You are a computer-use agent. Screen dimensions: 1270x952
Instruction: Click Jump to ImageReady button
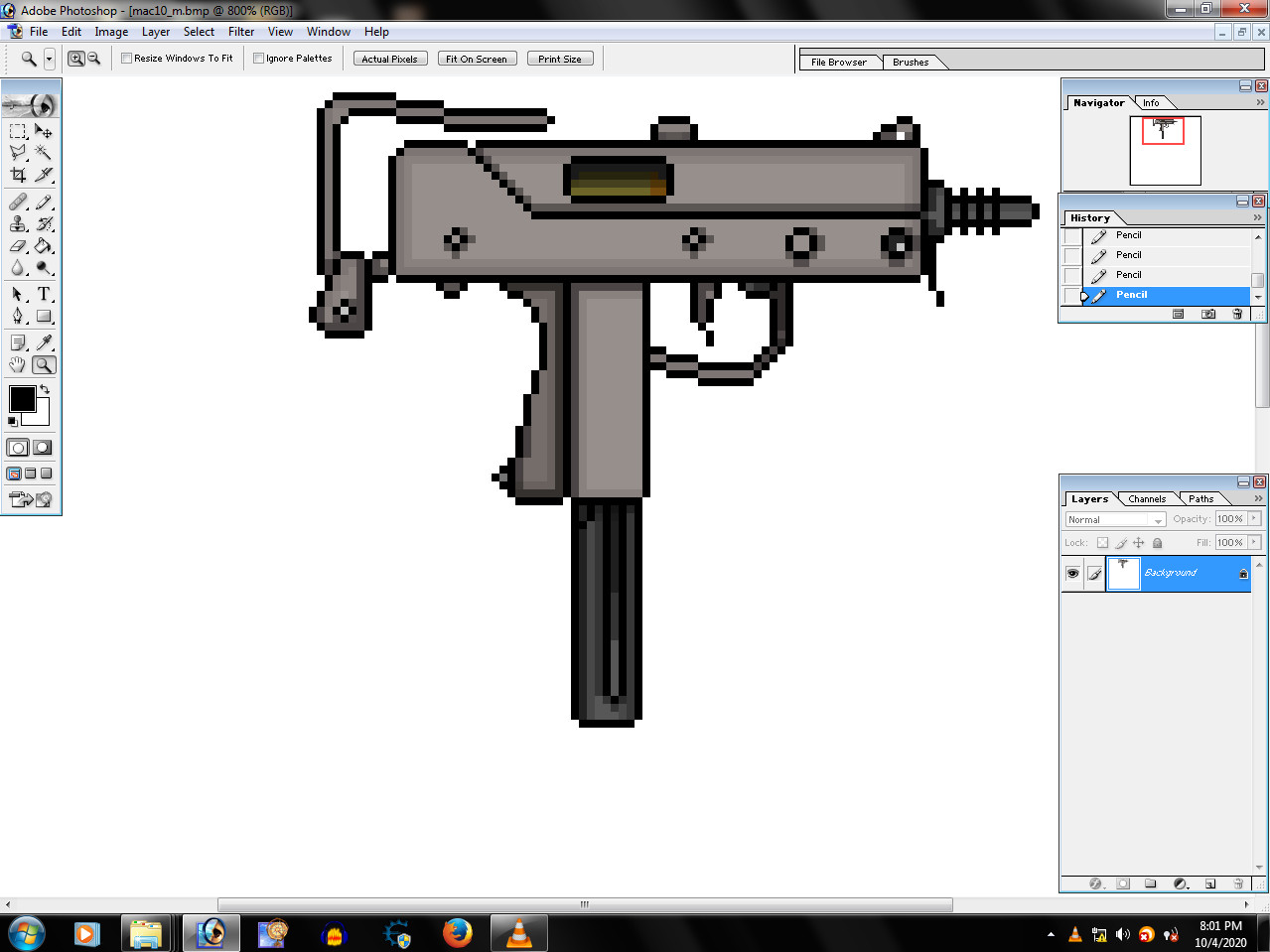coord(30,499)
